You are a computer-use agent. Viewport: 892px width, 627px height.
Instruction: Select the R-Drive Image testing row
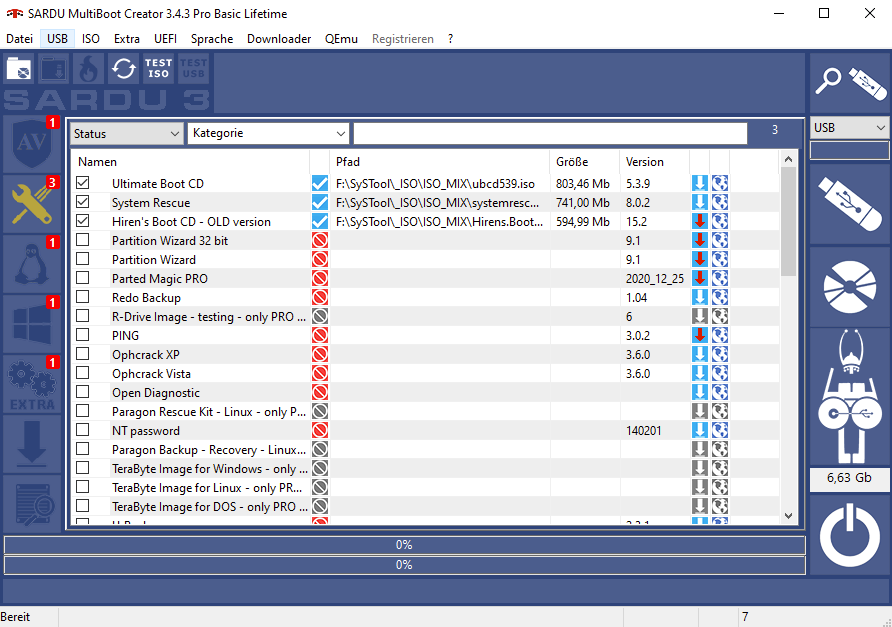[x=425, y=316]
